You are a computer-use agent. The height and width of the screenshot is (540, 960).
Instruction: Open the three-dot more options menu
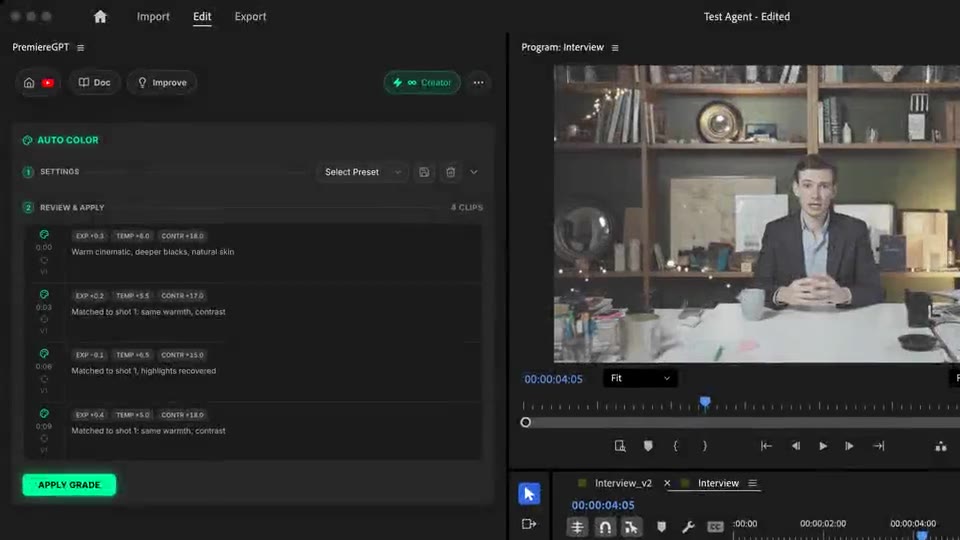pos(478,83)
